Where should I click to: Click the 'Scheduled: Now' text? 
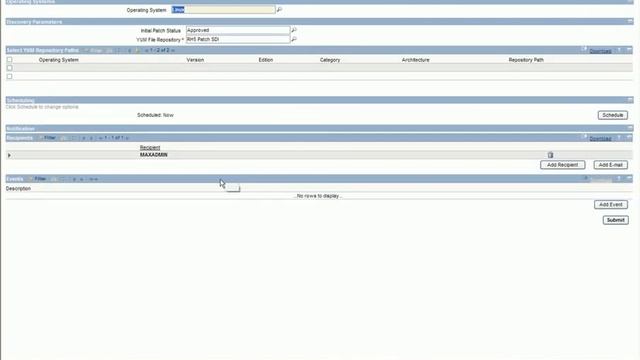click(x=155, y=115)
